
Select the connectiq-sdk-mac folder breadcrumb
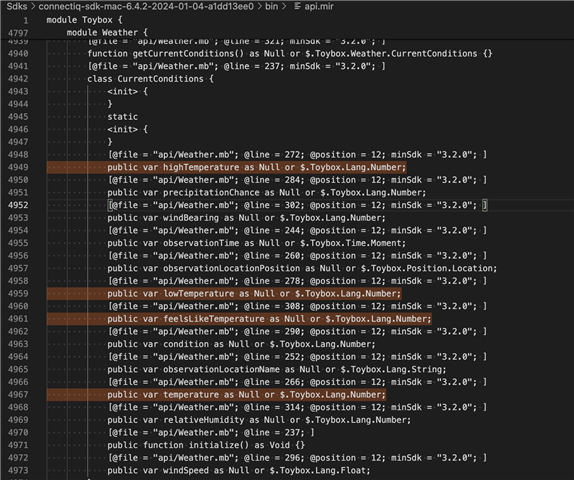pyautogui.click(x=146, y=6)
